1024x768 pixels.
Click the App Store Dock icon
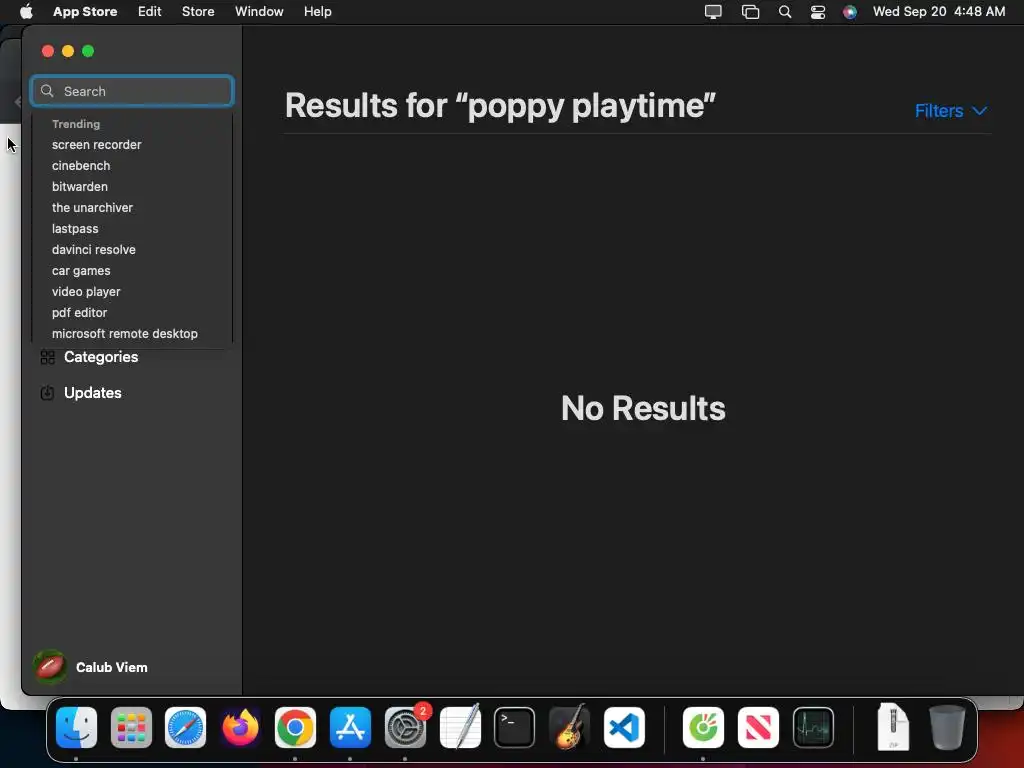point(350,728)
